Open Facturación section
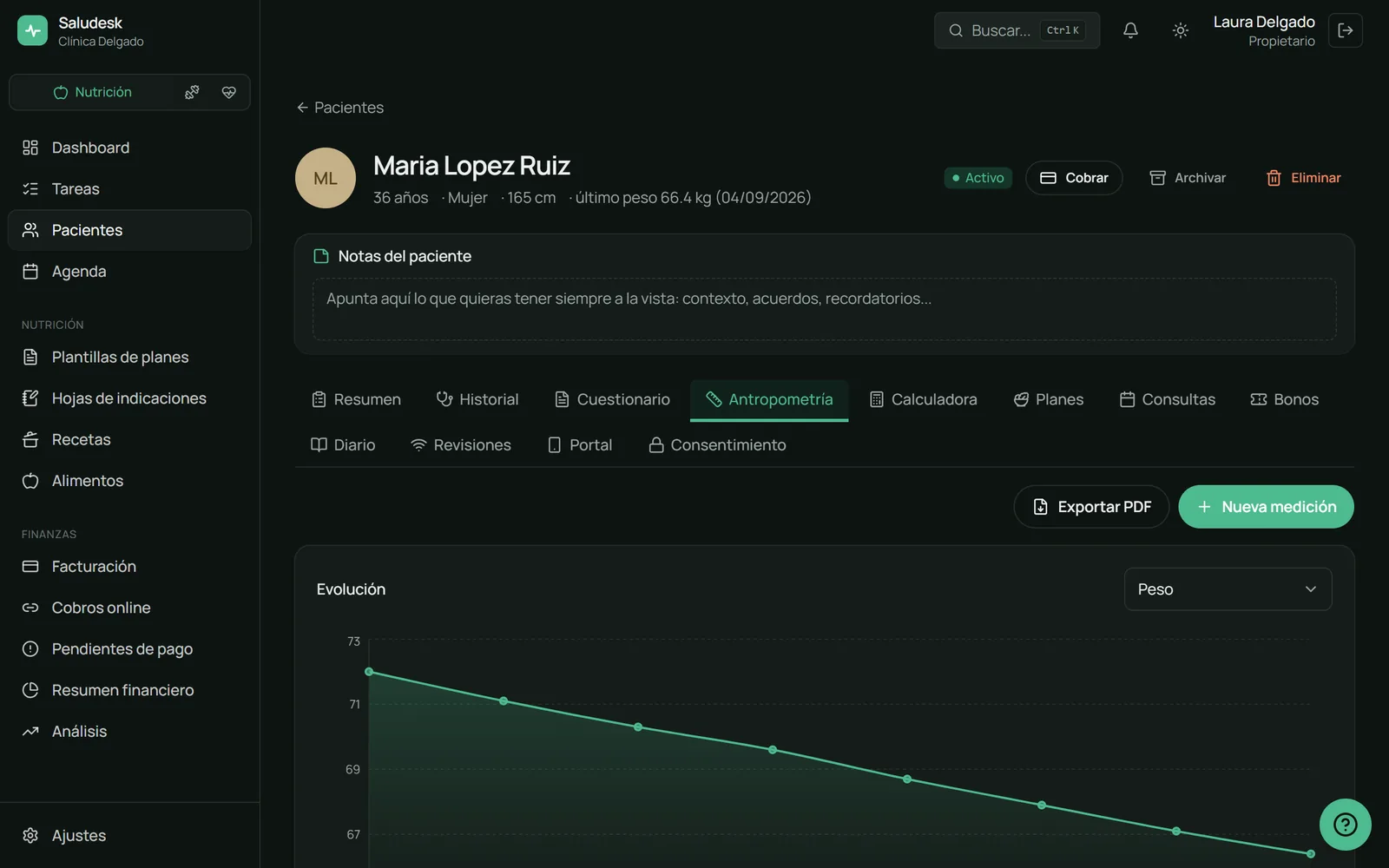This screenshot has width=1389, height=868. [x=129, y=566]
